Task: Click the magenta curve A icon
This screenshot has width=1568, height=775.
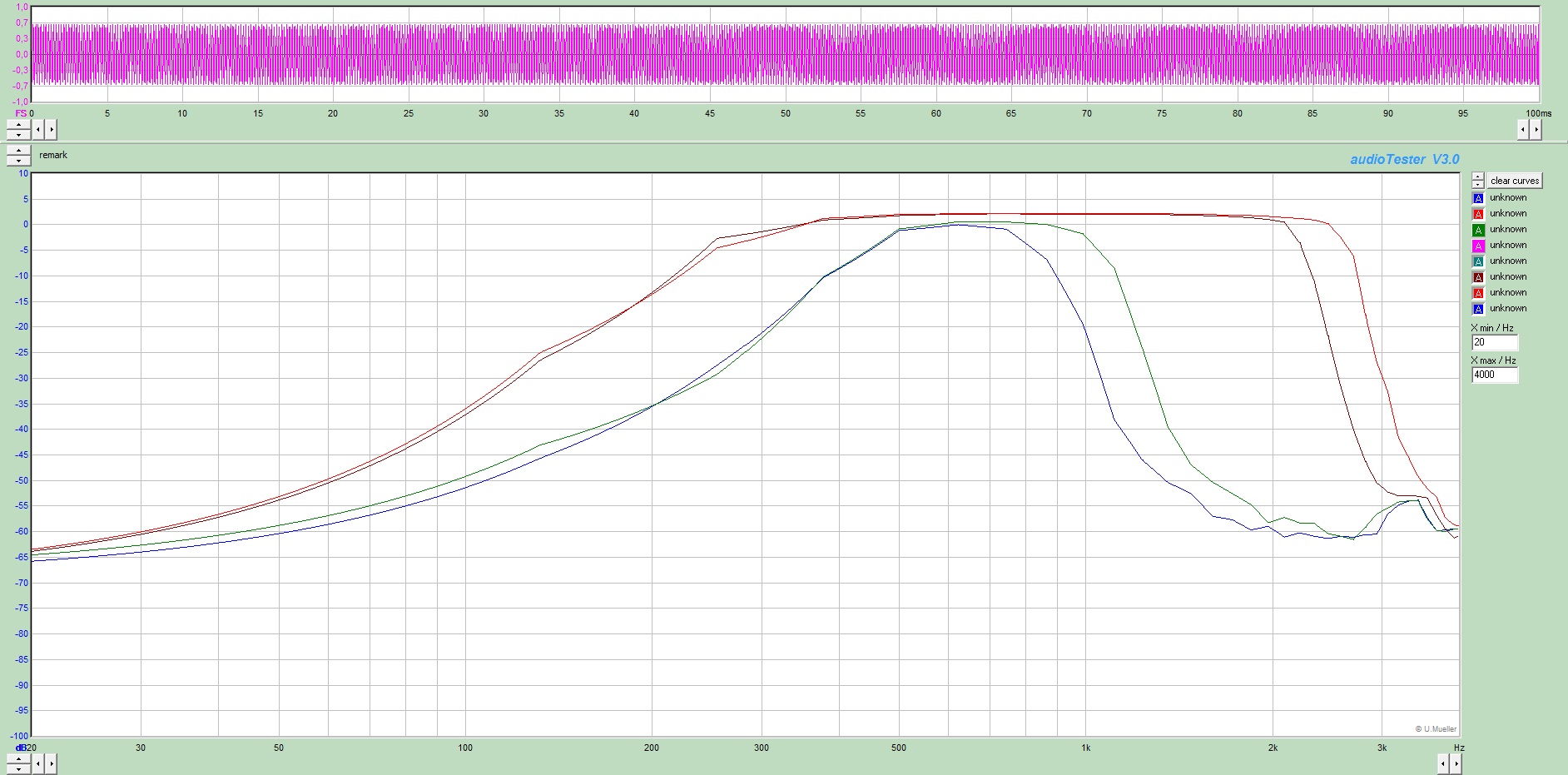Action: coord(1478,246)
